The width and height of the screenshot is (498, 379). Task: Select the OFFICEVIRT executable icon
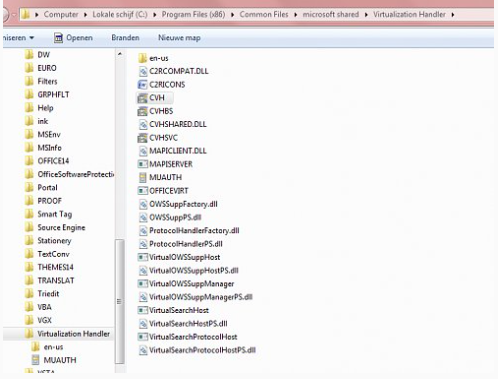coord(143,191)
